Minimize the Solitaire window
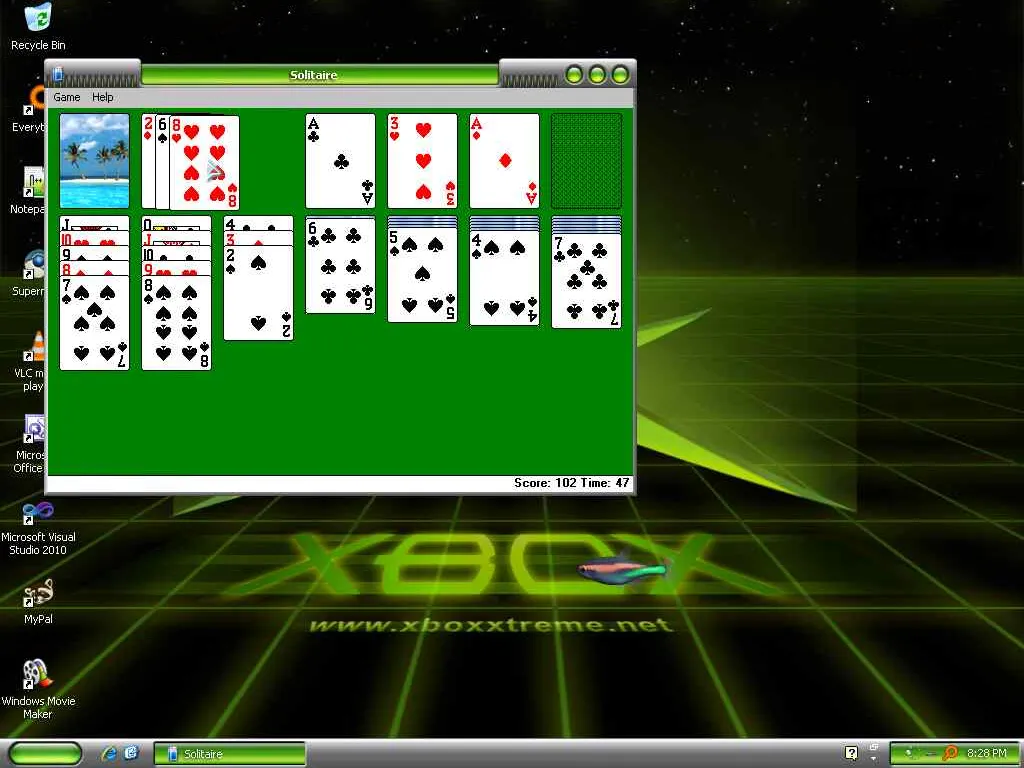Viewport: 1024px width, 768px height. [574, 74]
